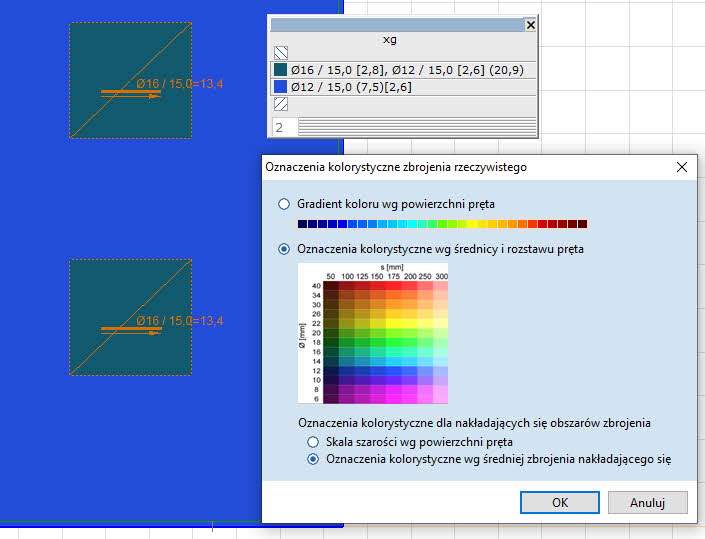Close the xg legend panel
The image size is (705, 539).
pos(530,25)
